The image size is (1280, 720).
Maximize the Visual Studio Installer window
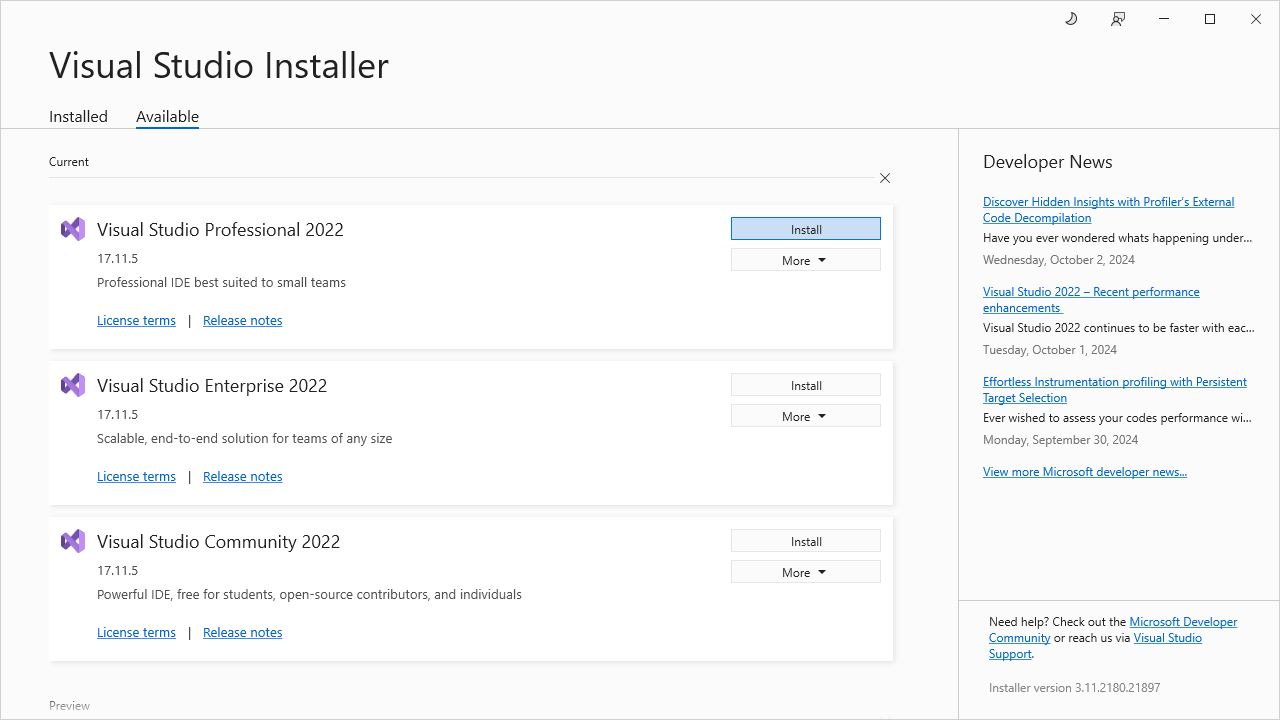1210,19
